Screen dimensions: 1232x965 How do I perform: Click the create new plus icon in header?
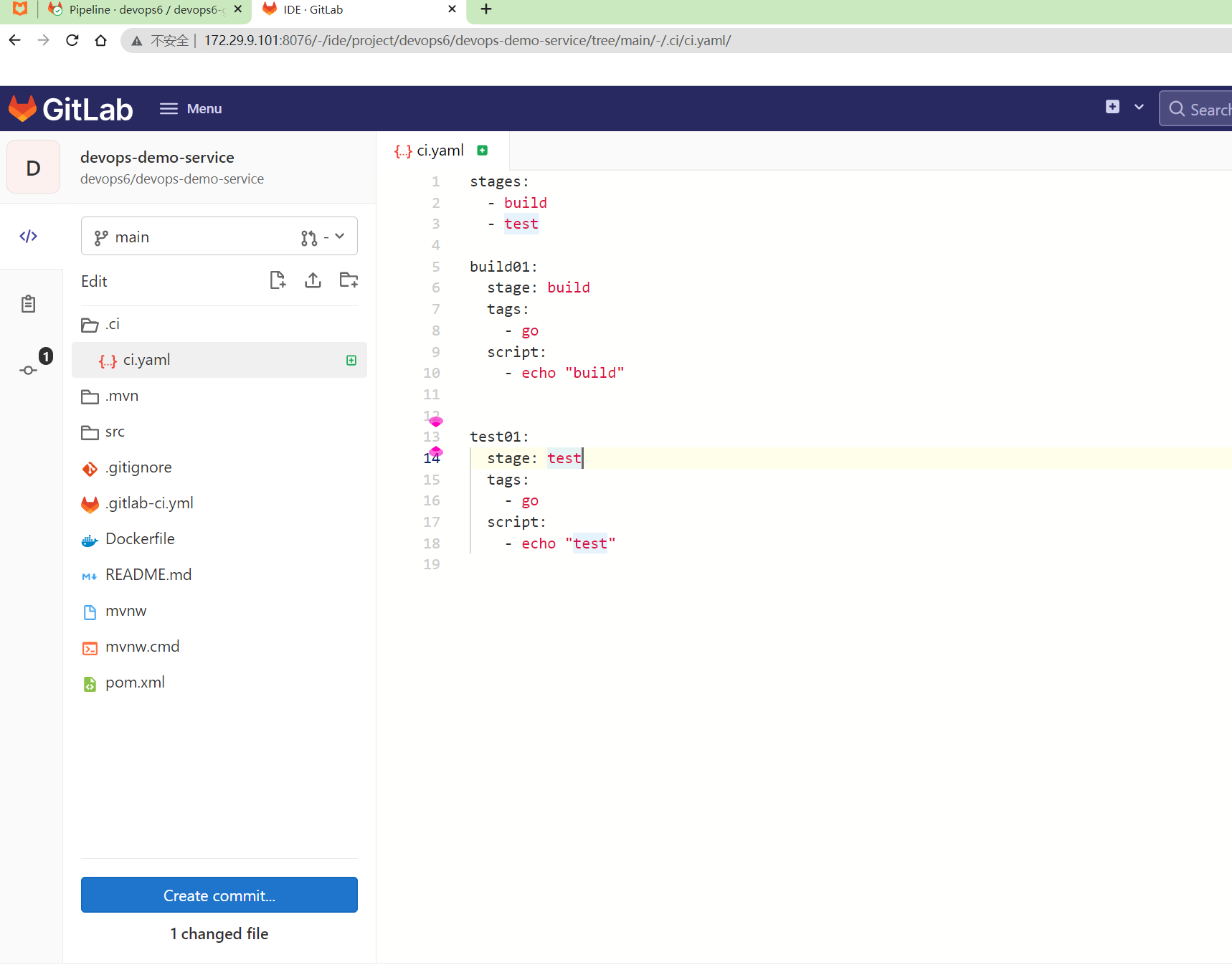click(x=1112, y=107)
